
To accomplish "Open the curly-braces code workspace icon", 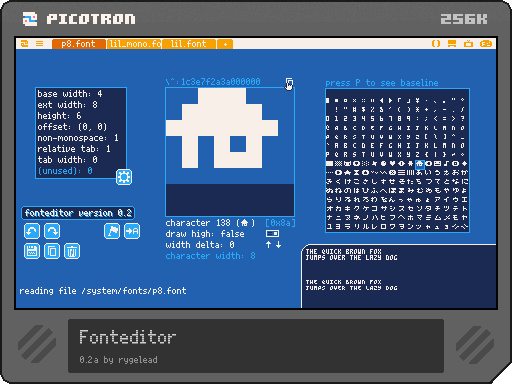I will click(436, 44).
